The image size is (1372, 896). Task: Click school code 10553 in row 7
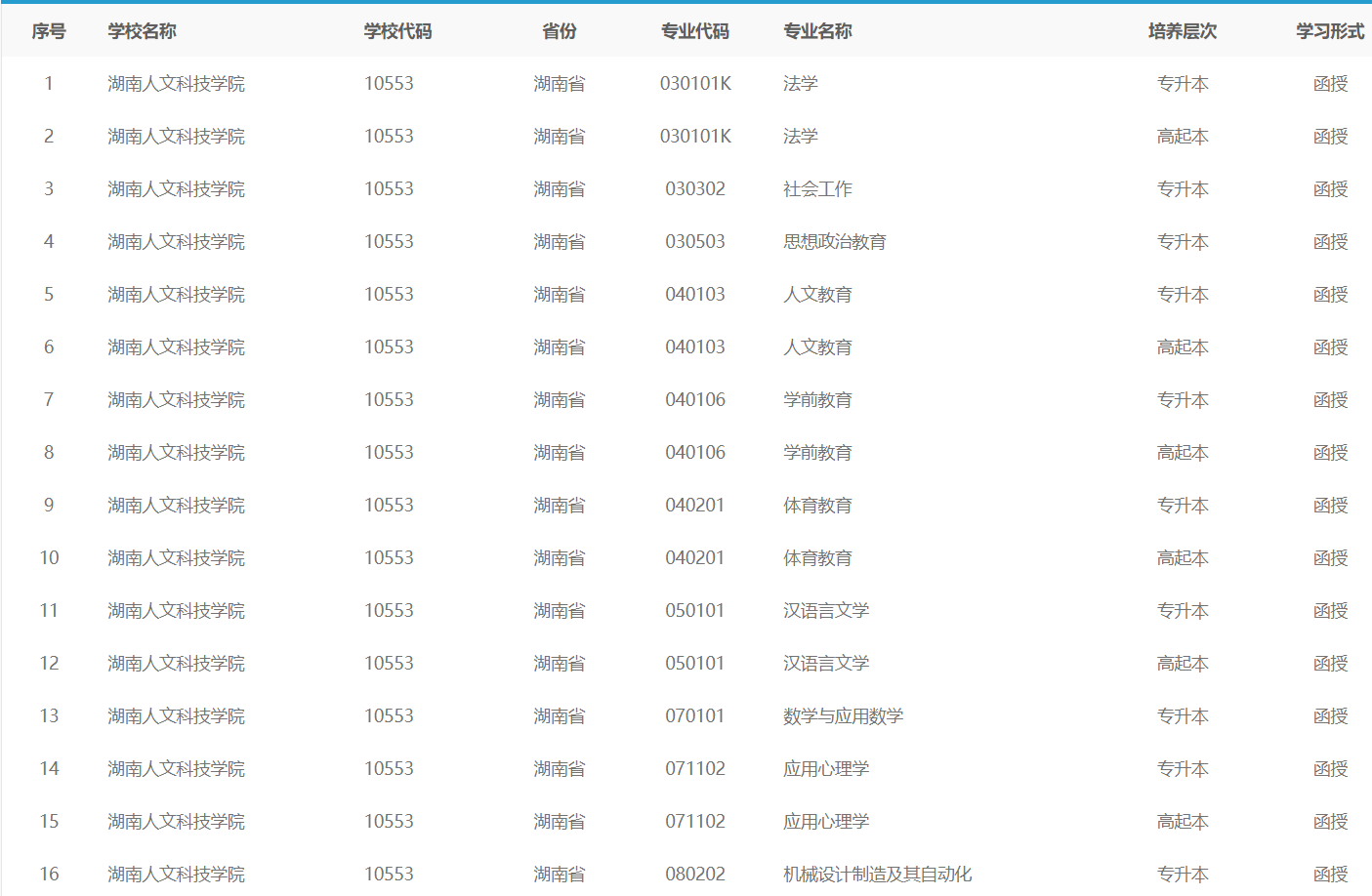point(389,400)
